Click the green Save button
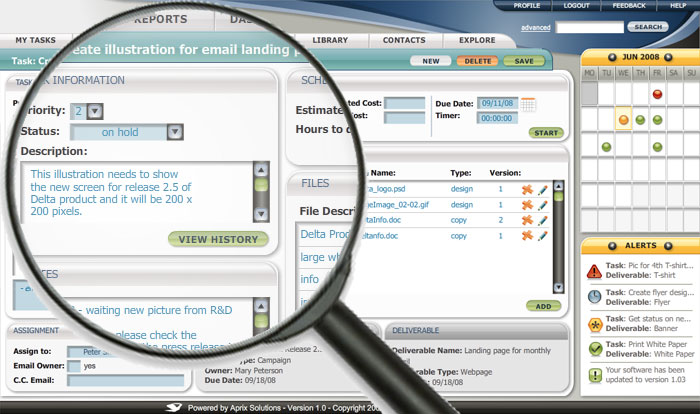Viewport: 700px width, 414px height. pyautogui.click(x=524, y=61)
